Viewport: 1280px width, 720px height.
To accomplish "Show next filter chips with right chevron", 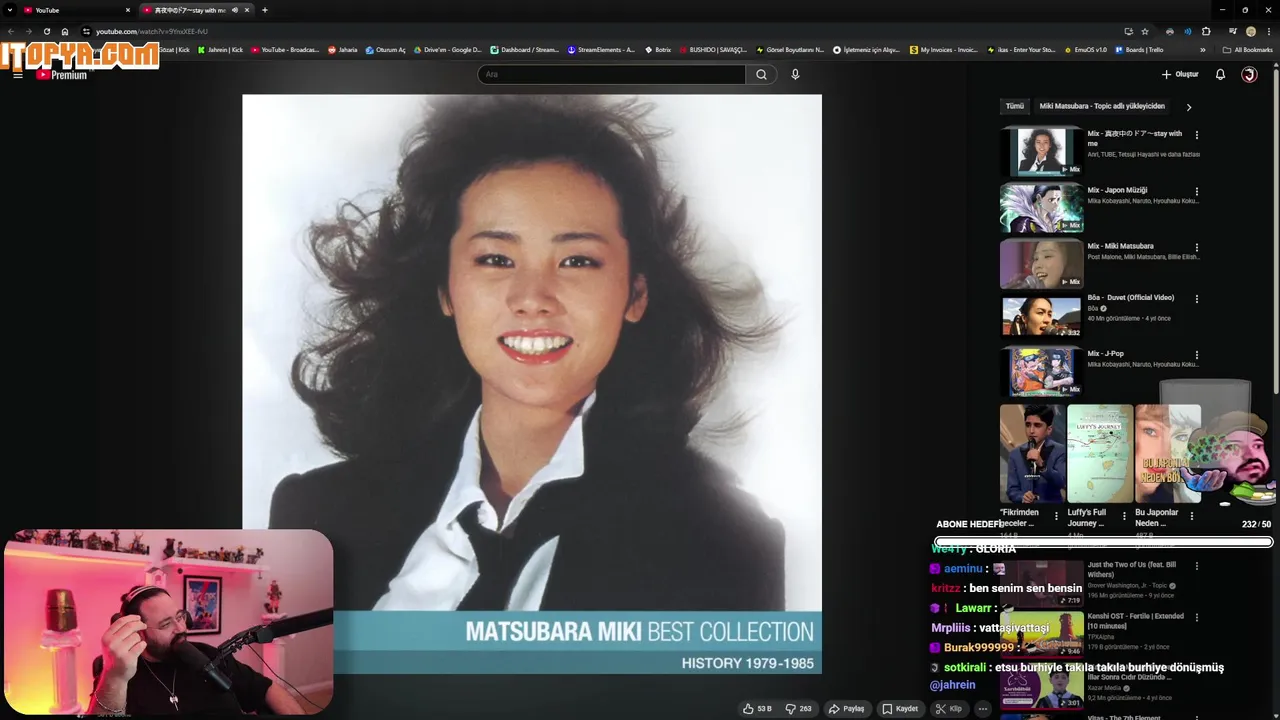I will 1189,107.
